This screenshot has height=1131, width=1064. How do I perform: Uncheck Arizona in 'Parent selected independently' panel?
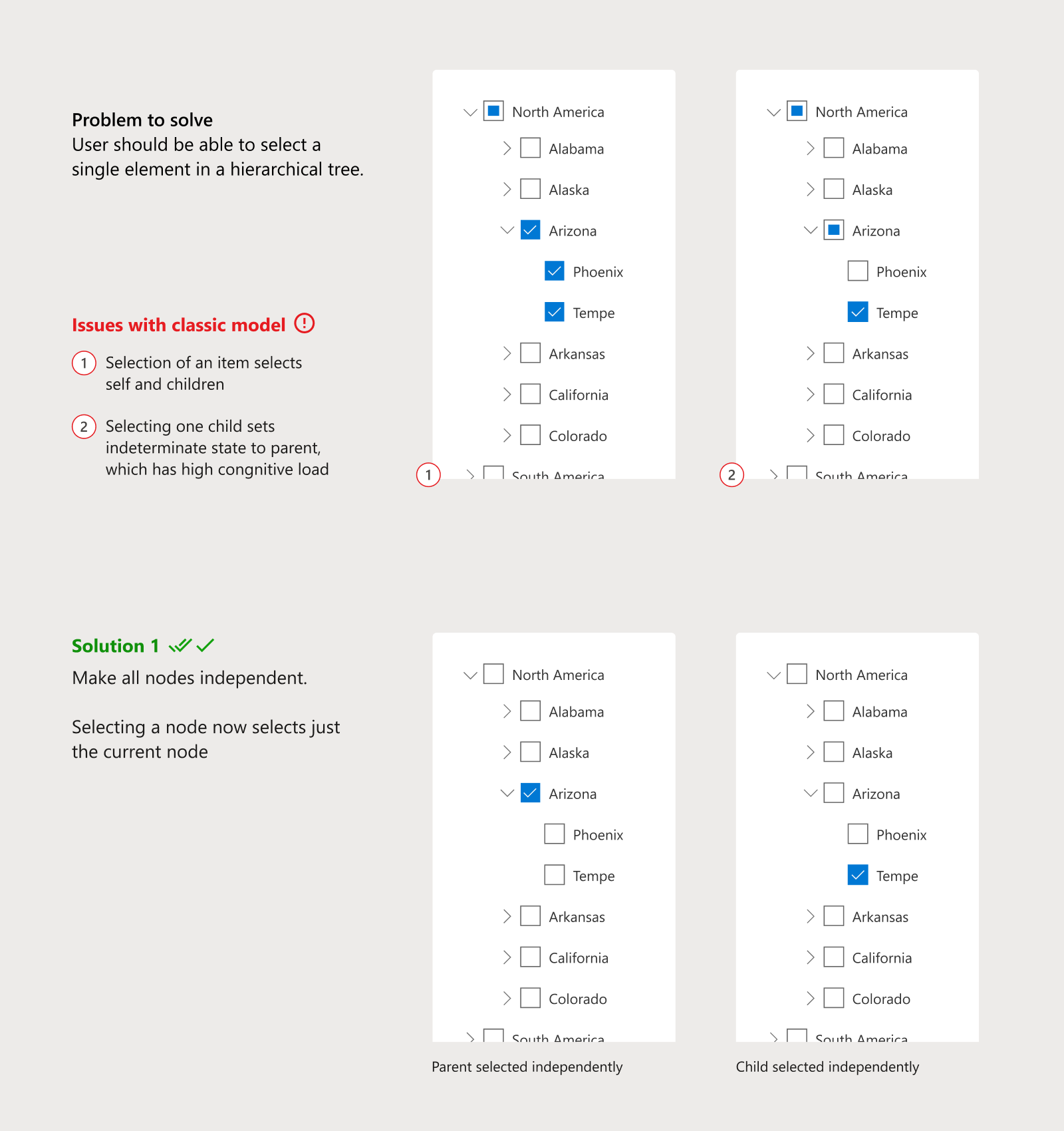530,793
